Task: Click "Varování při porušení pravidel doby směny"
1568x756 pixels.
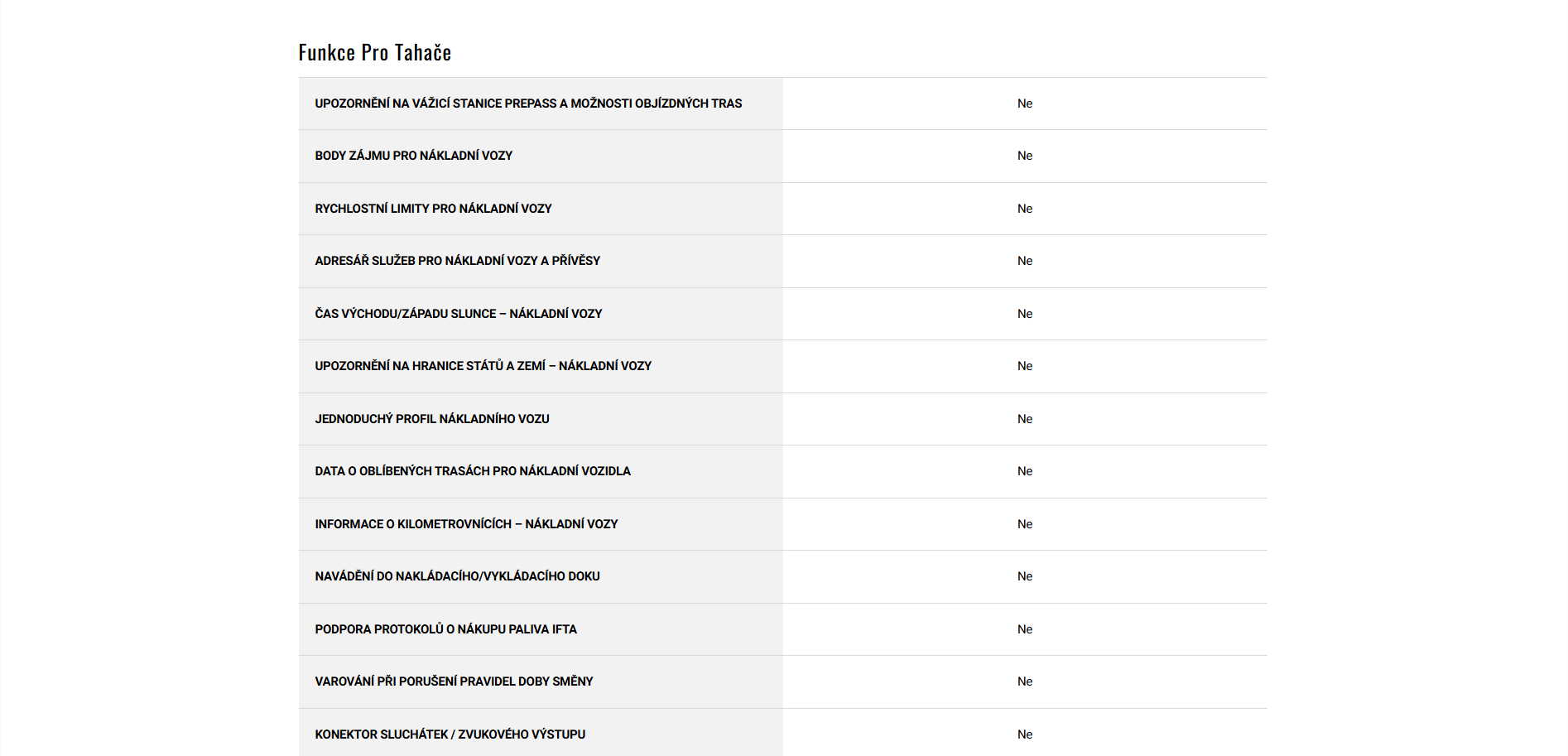Action: [454, 681]
